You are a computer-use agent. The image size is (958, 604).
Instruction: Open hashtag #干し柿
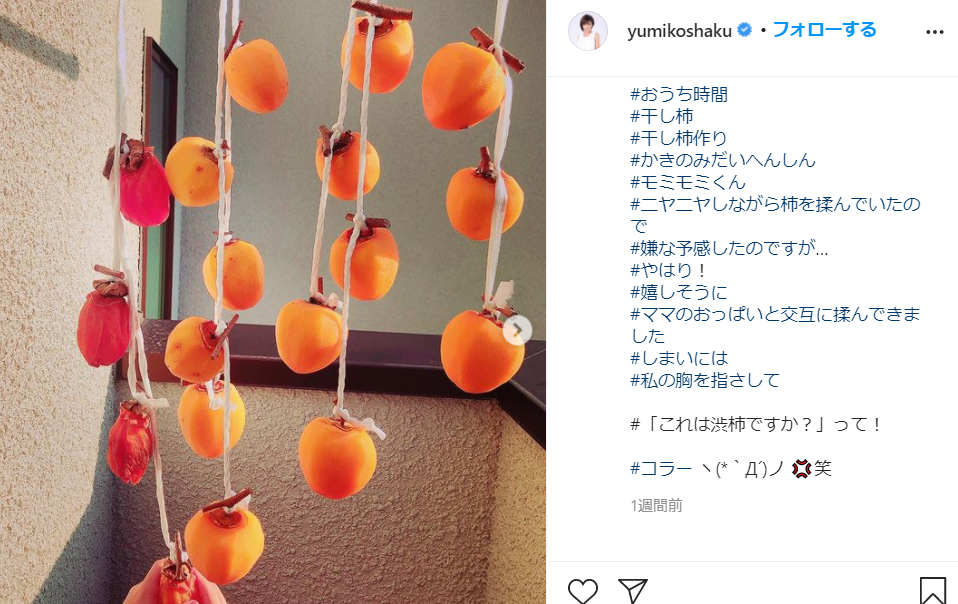click(662, 116)
